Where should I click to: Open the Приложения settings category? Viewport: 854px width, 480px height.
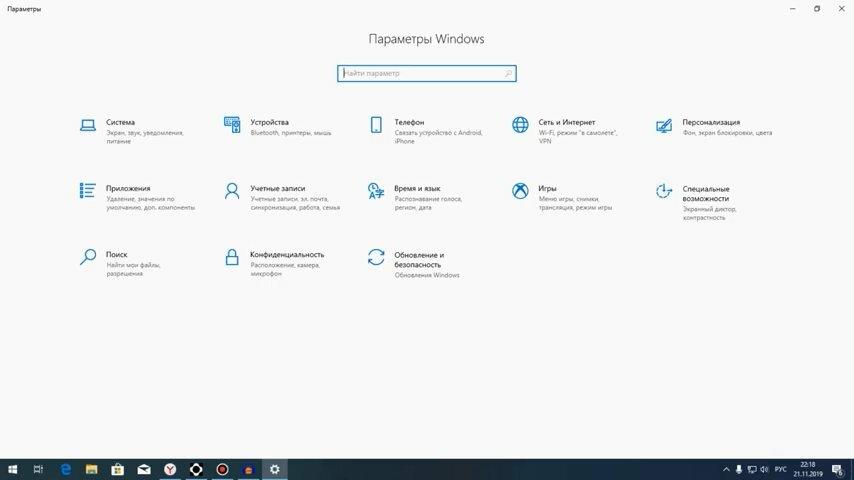point(137,197)
